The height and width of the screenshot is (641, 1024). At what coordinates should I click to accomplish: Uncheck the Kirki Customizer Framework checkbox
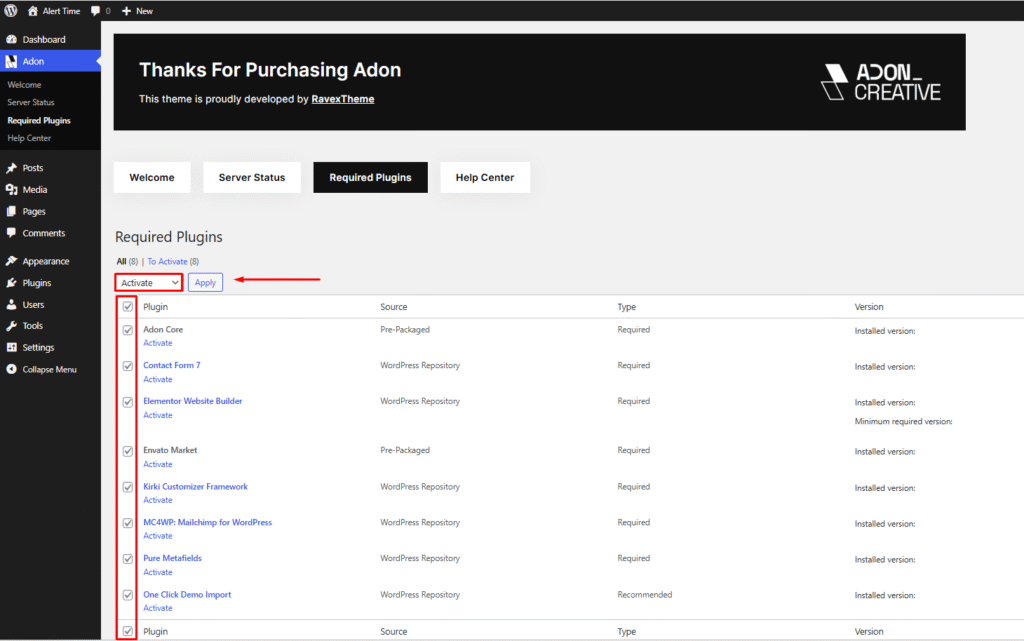[x=128, y=487]
